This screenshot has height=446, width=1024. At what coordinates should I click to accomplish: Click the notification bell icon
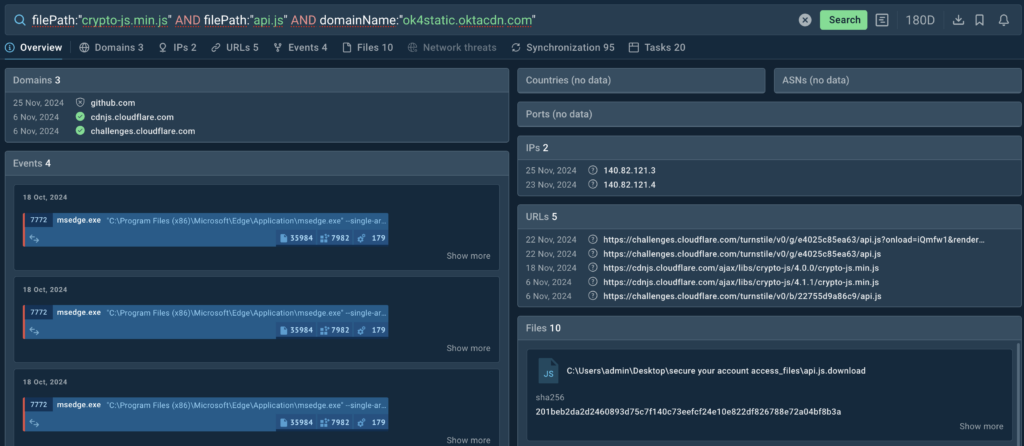click(1003, 20)
